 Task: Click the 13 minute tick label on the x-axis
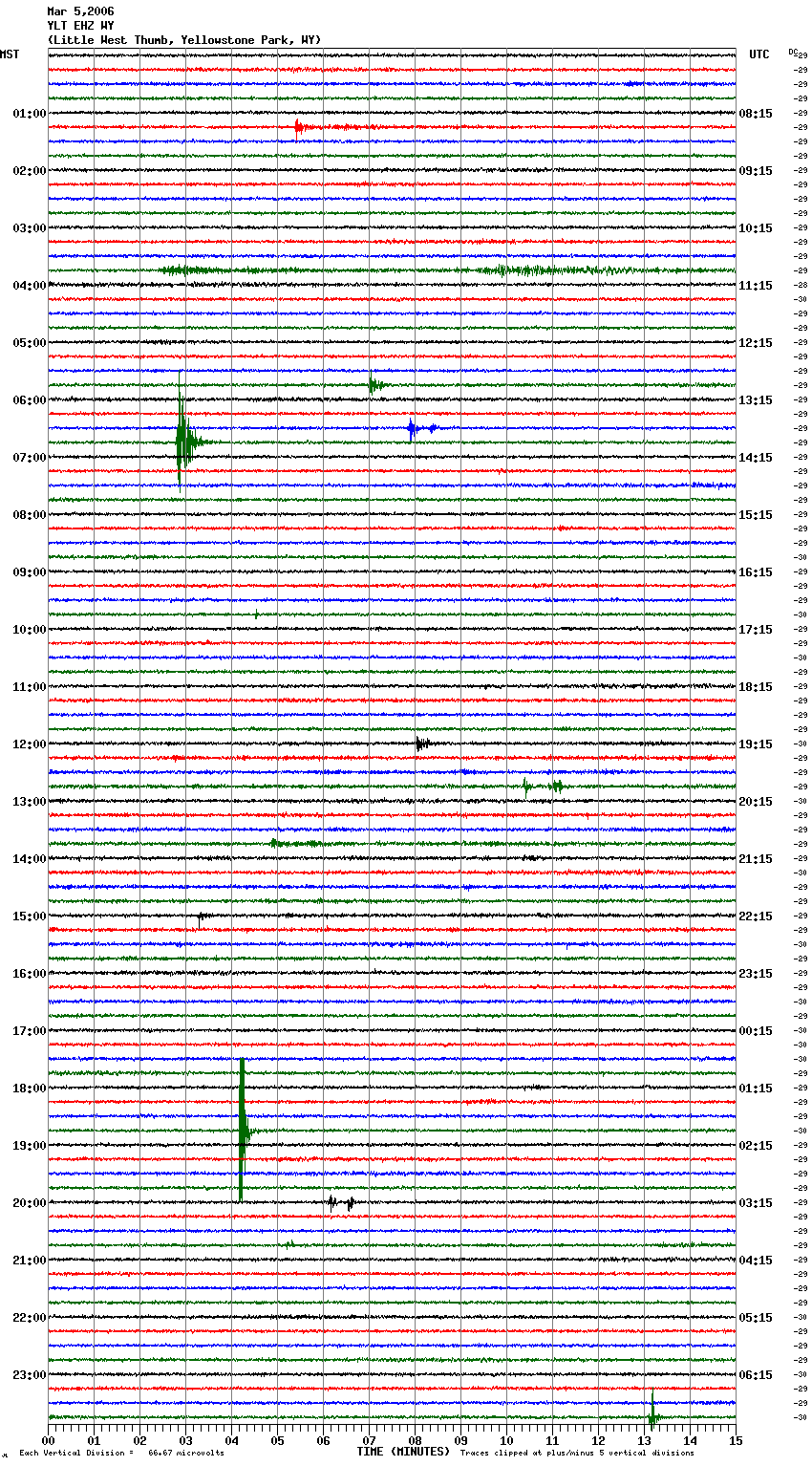coord(644,1440)
